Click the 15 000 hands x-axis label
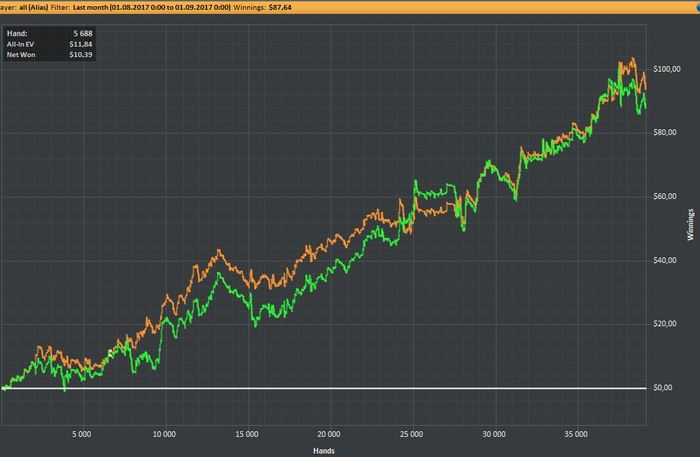Image resolution: width=700 pixels, height=457 pixels. click(247, 434)
